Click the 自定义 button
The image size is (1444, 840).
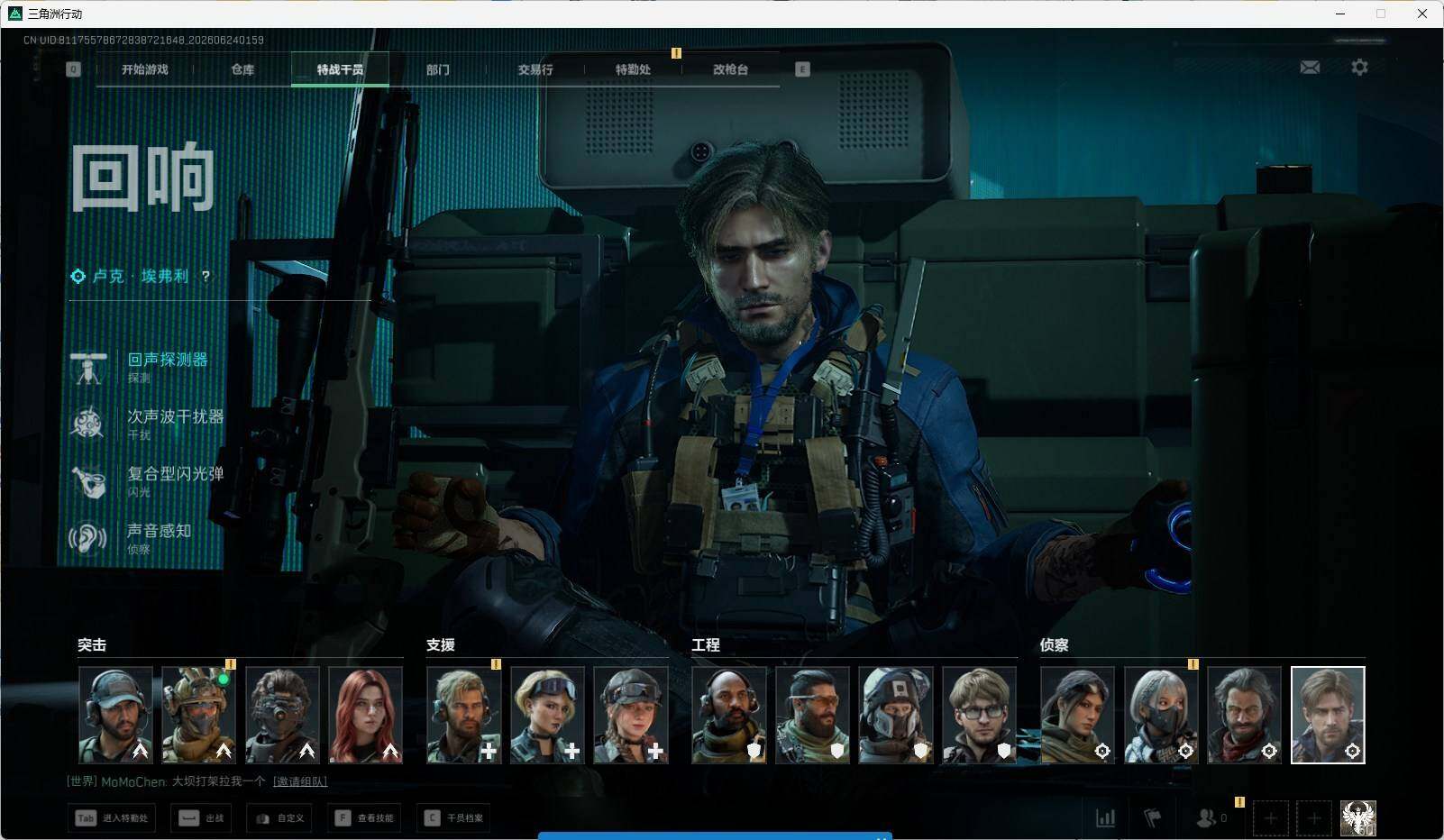coord(279,818)
